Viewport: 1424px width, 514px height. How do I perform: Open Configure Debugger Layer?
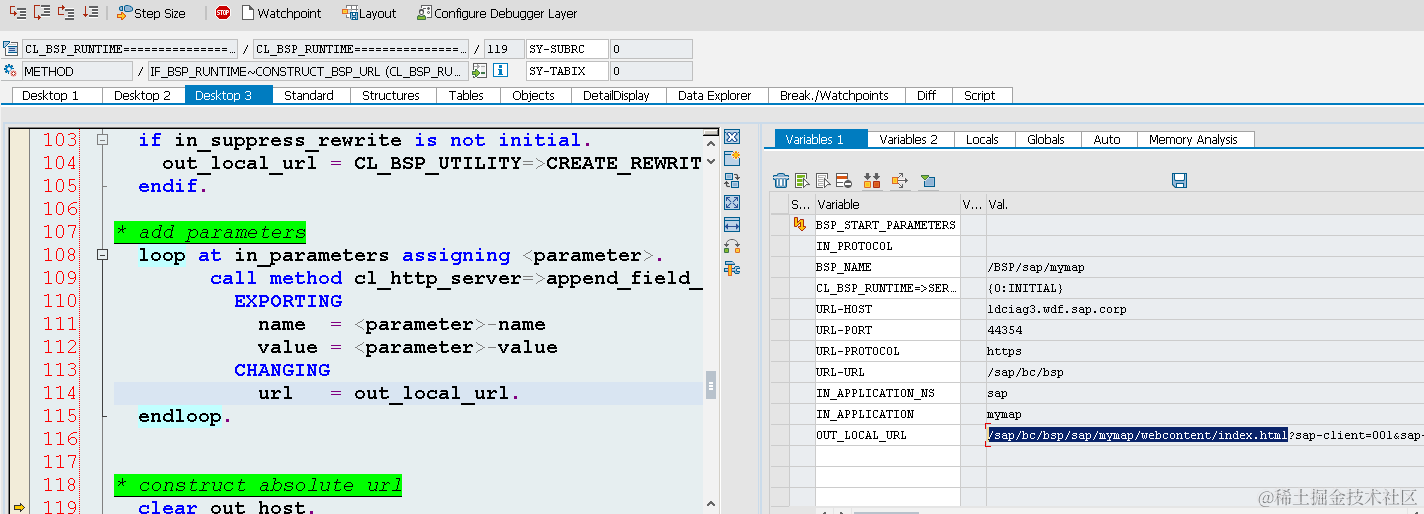(497, 13)
